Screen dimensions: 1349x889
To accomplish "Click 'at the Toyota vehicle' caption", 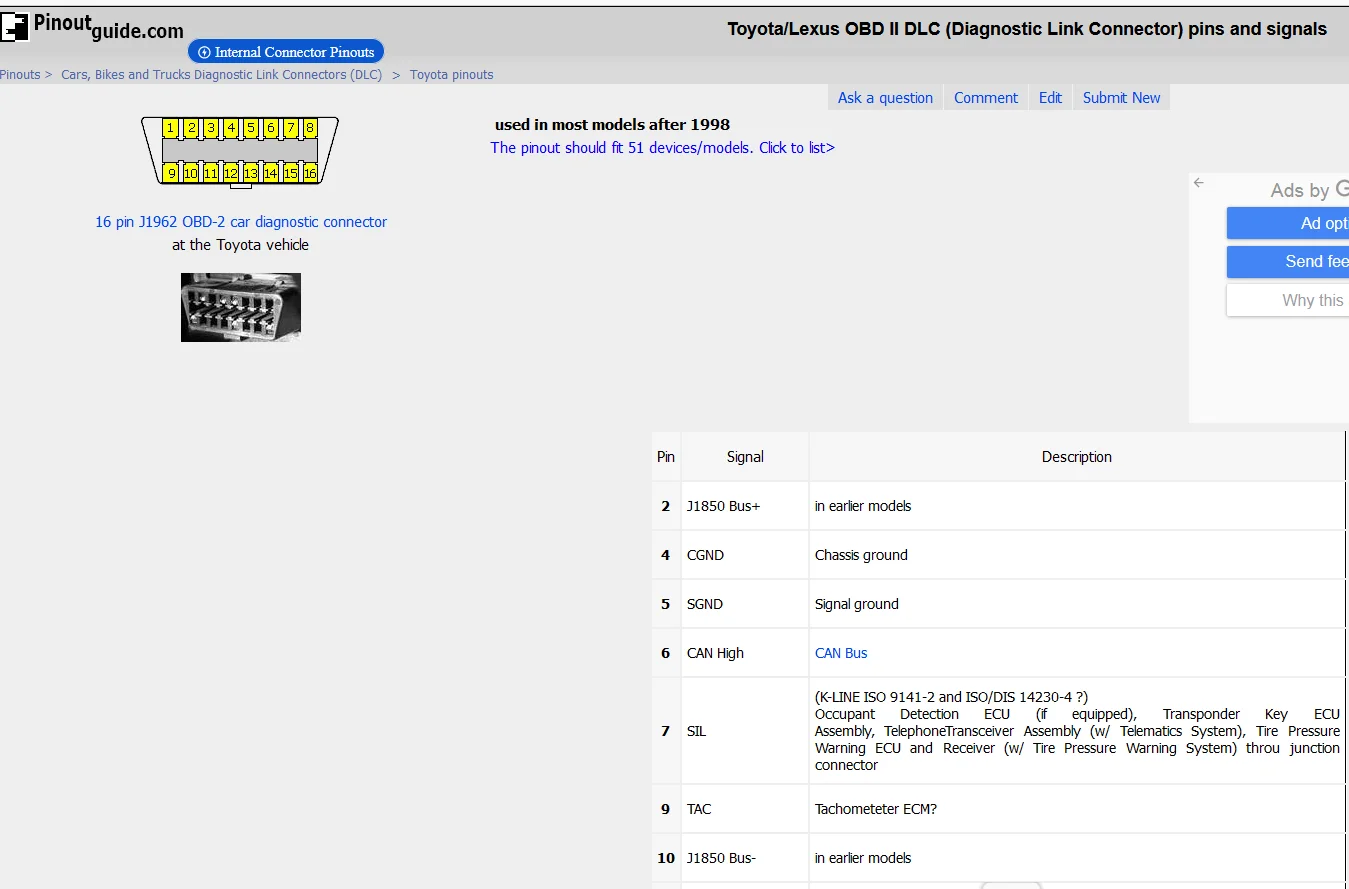I will pos(240,245).
